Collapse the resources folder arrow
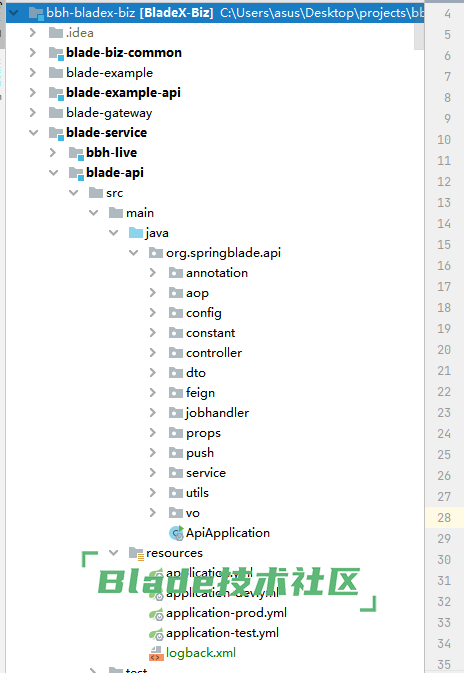The width and height of the screenshot is (464, 673). click(x=113, y=553)
